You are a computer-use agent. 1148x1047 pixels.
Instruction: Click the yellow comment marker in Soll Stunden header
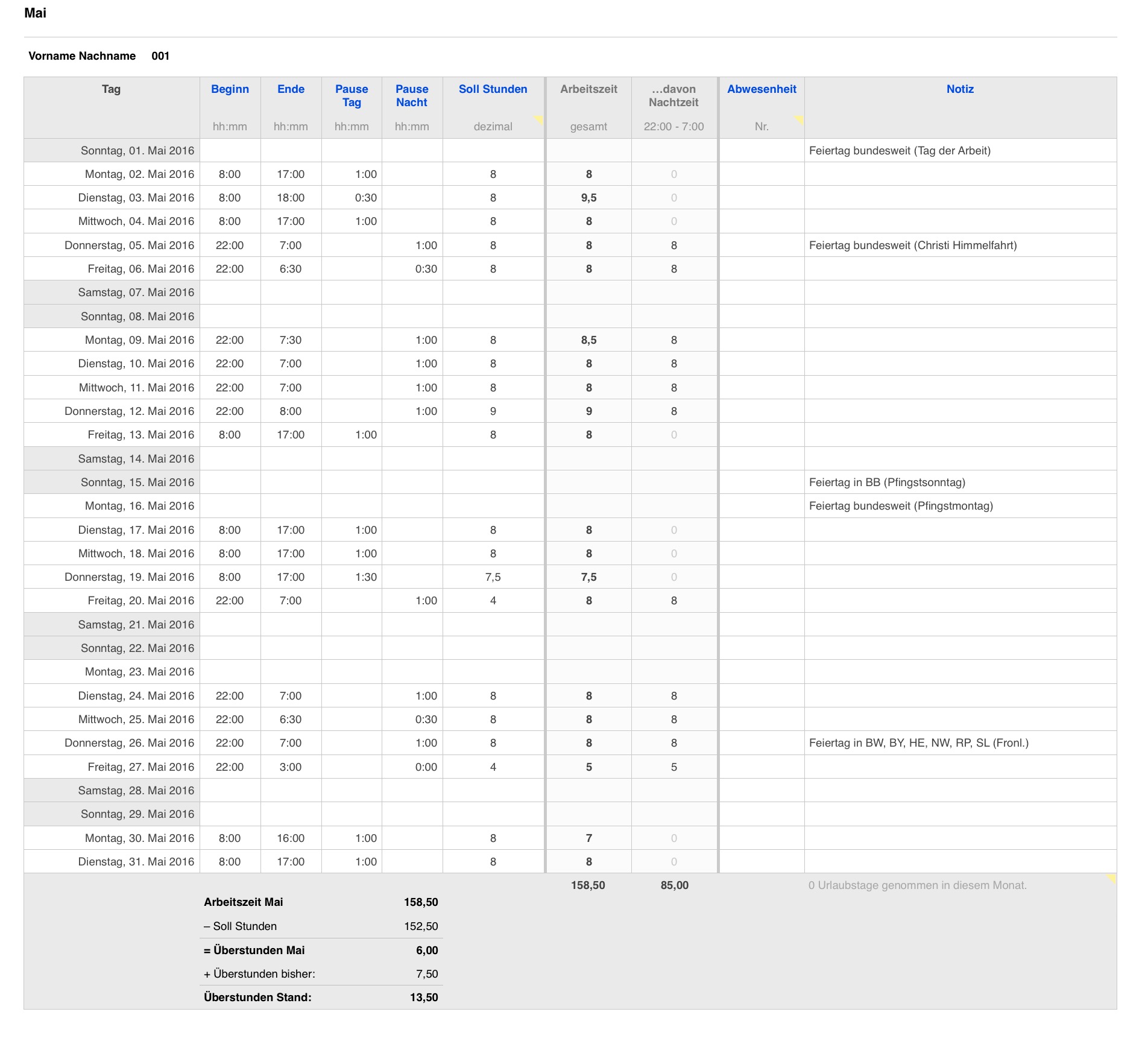click(x=539, y=119)
